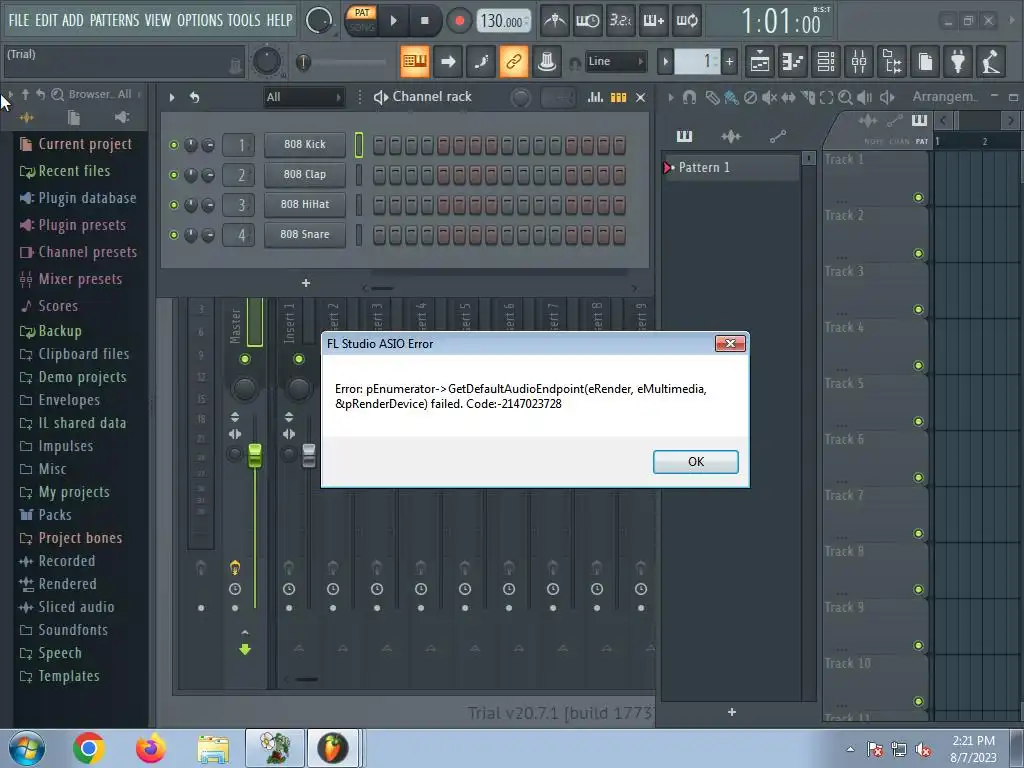Click the Master track volume fader

(x=255, y=455)
